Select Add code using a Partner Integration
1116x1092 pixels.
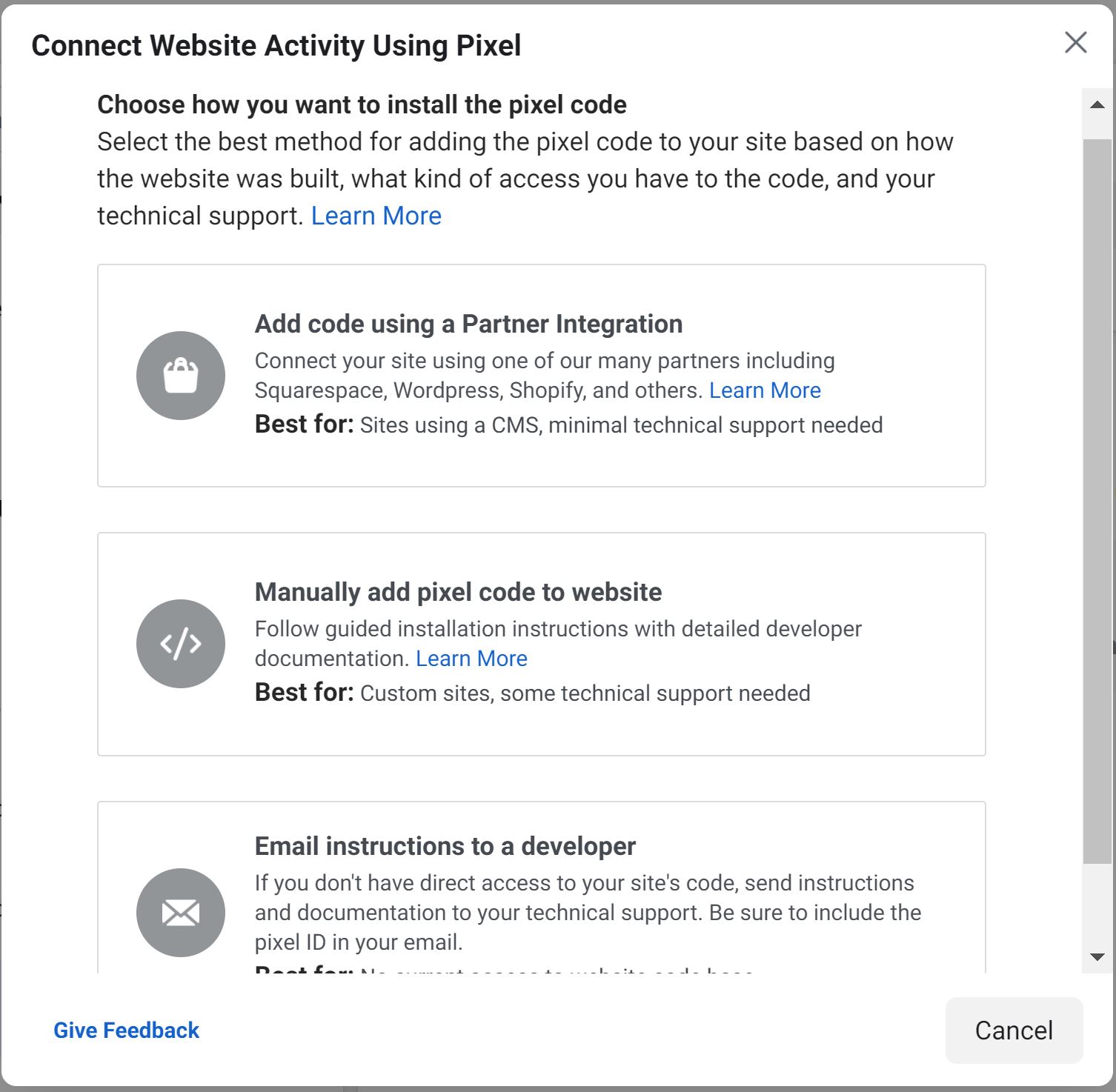541,376
